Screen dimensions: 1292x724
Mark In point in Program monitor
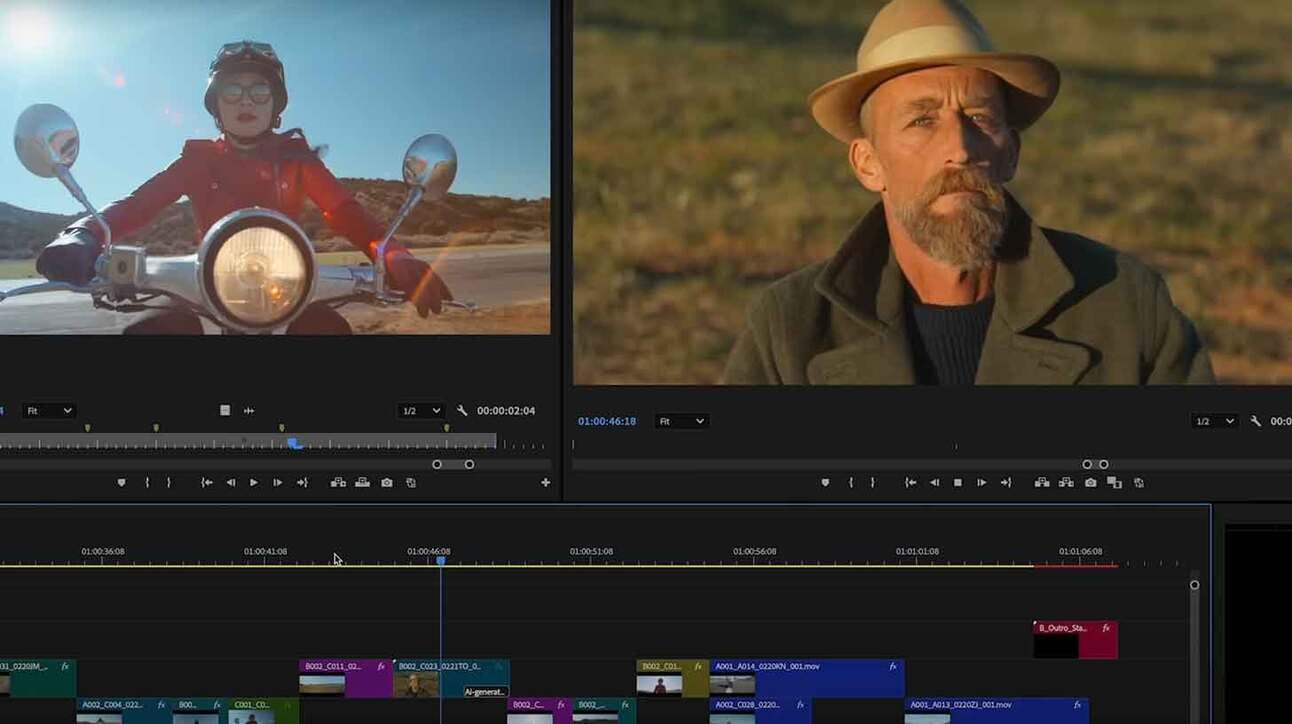[851, 482]
